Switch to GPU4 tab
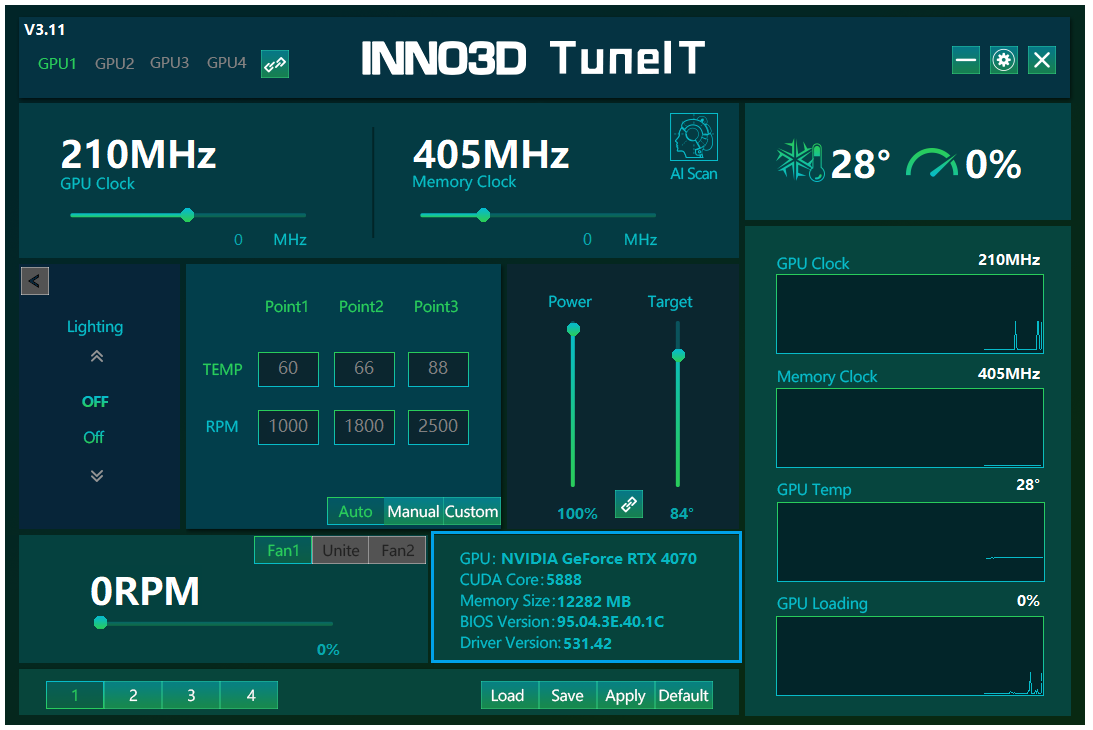This screenshot has height=730, width=1093. (x=227, y=63)
